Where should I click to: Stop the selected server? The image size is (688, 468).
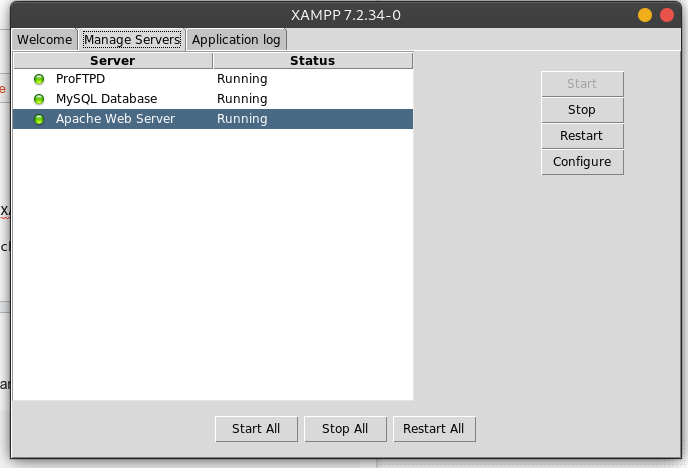(582, 110)
